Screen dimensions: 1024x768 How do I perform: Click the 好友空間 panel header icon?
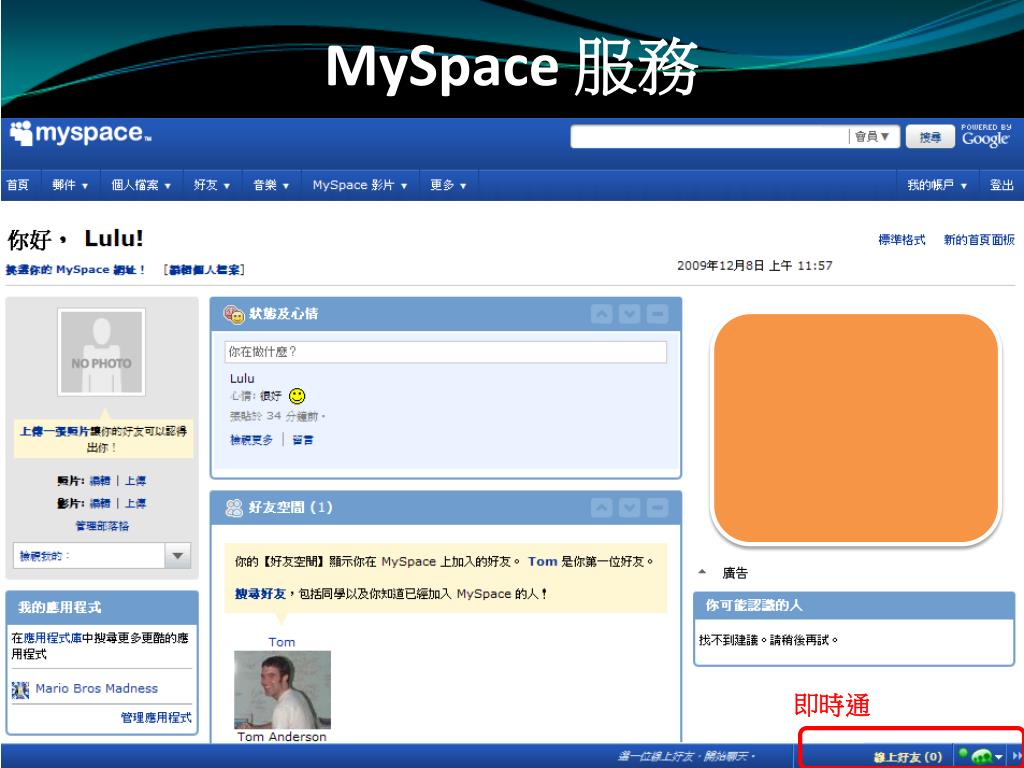pos(234,508)
